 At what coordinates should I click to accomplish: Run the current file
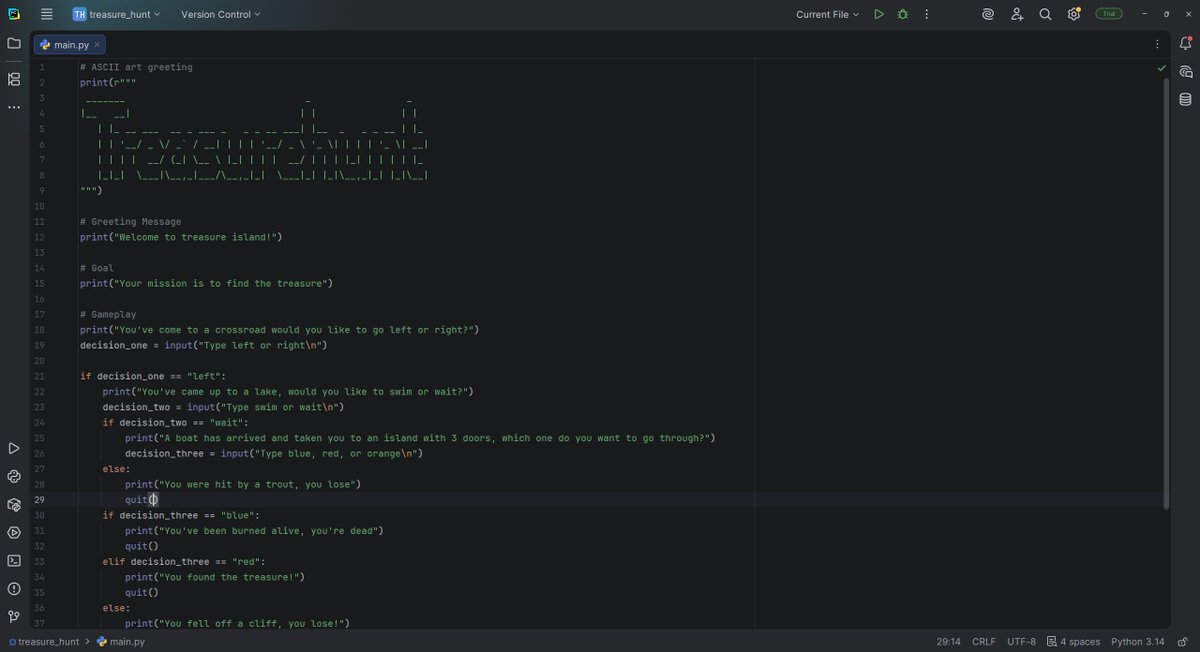[878, 14]
